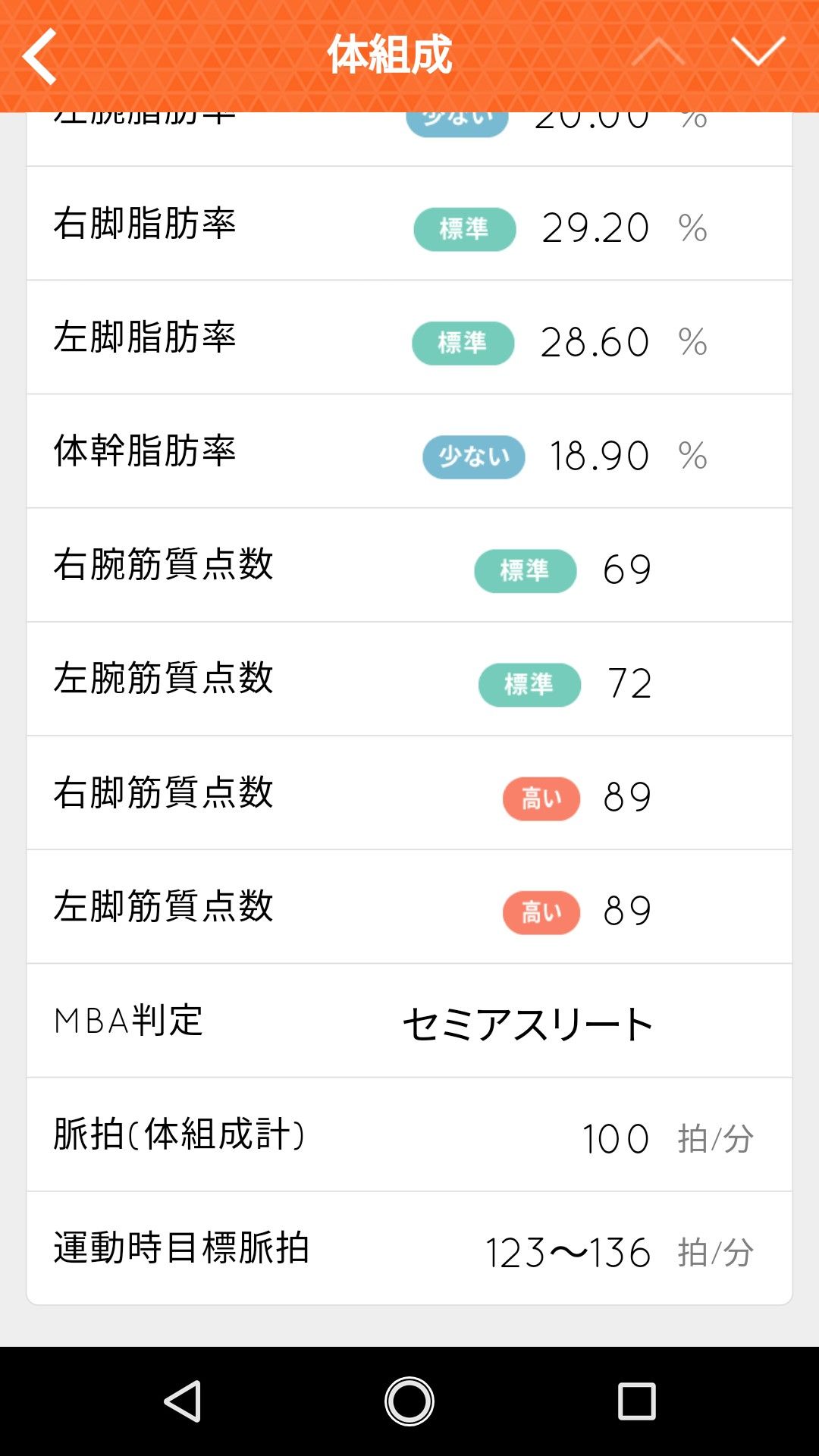Select 脈拍(体組成計) row label

coord(179,1134)
